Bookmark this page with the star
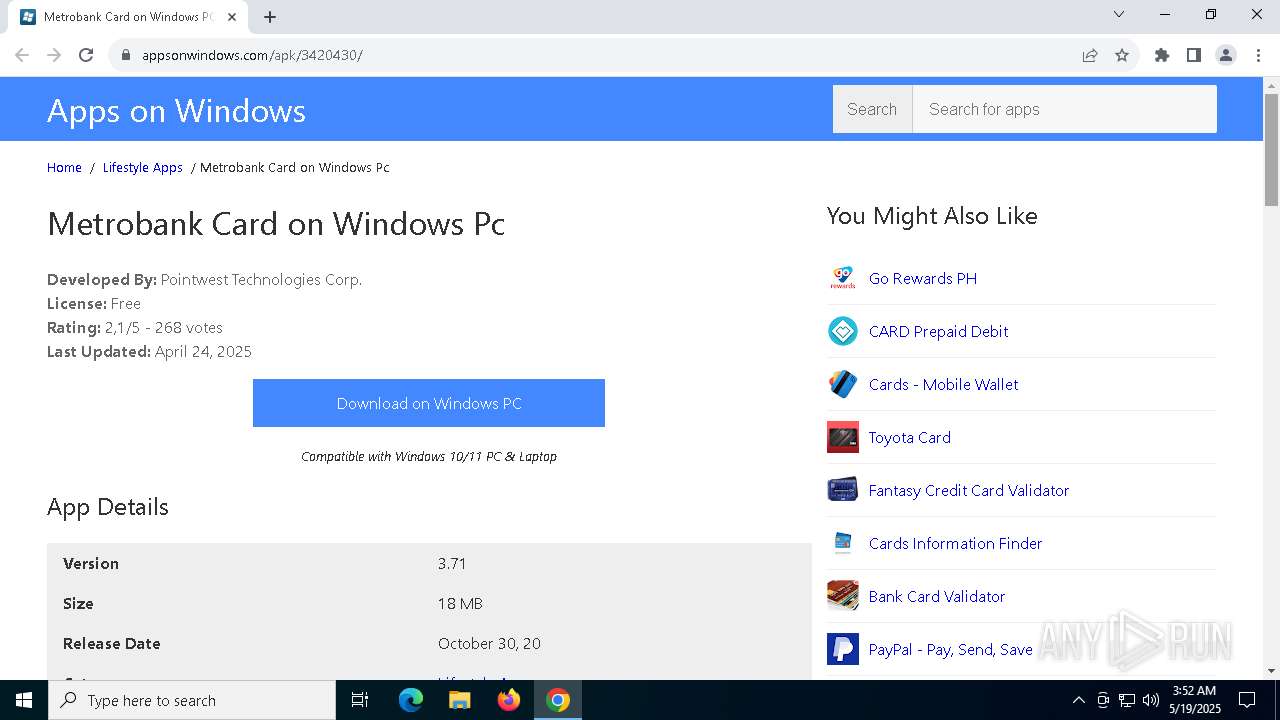 1122,55
